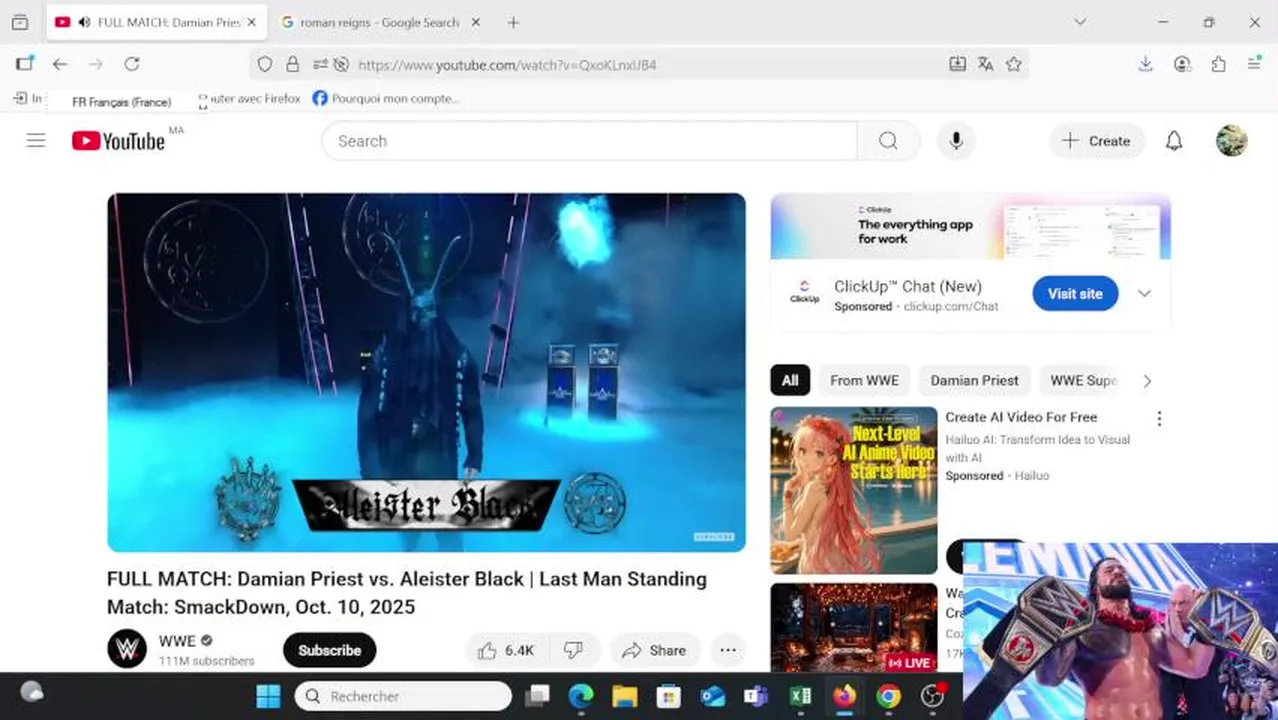Switch to the roman reigns Google Search tab
The width and height of the screenshot is (1278, 720).
coord(380,22)
